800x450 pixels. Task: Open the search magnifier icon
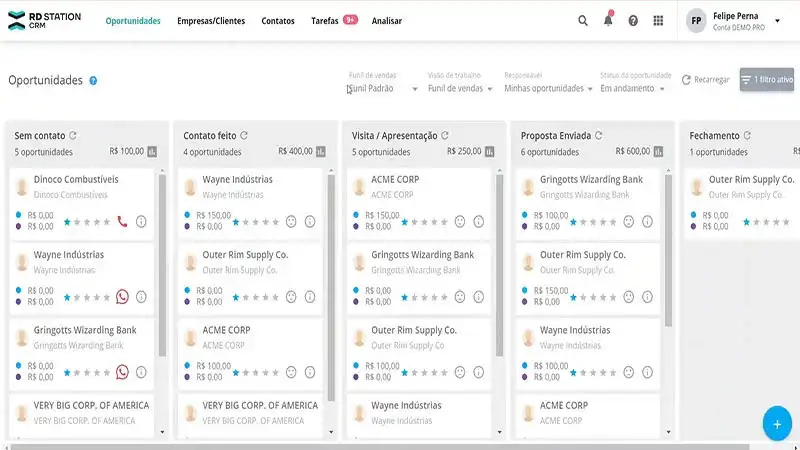(583, 20)
